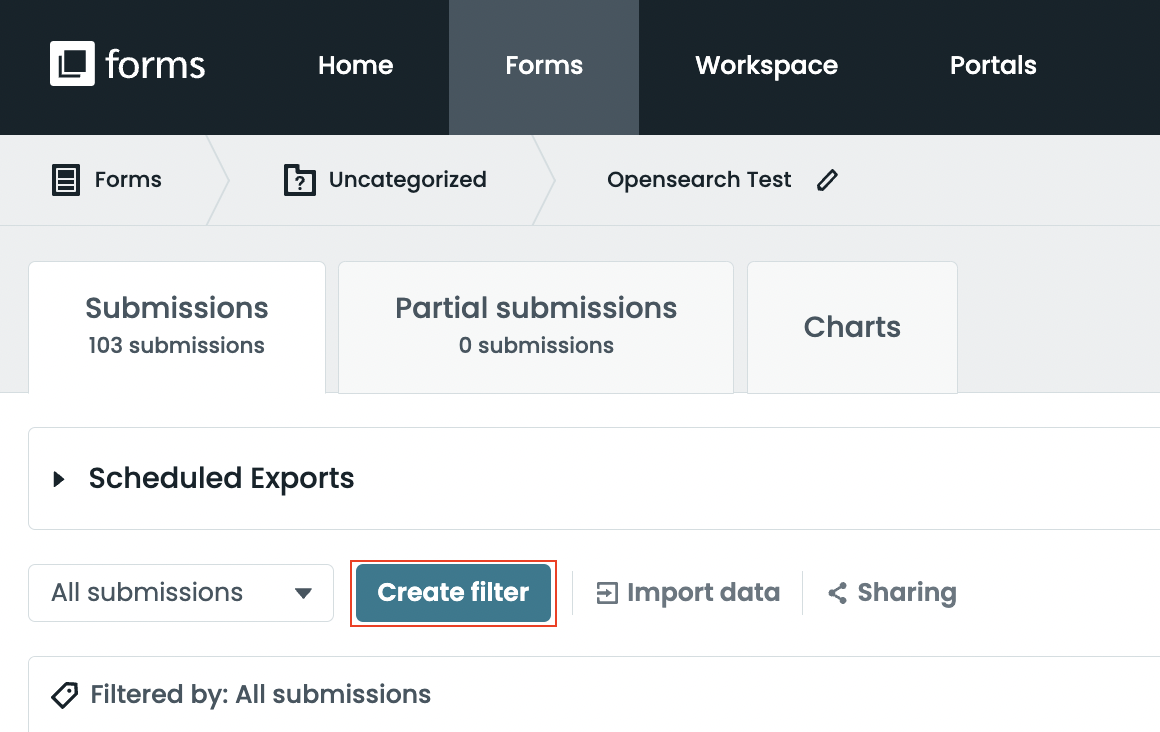Screen dimensions: 1160x732
Task: Click the Forms breadcrumb document icon
Action: coord(64,180)
